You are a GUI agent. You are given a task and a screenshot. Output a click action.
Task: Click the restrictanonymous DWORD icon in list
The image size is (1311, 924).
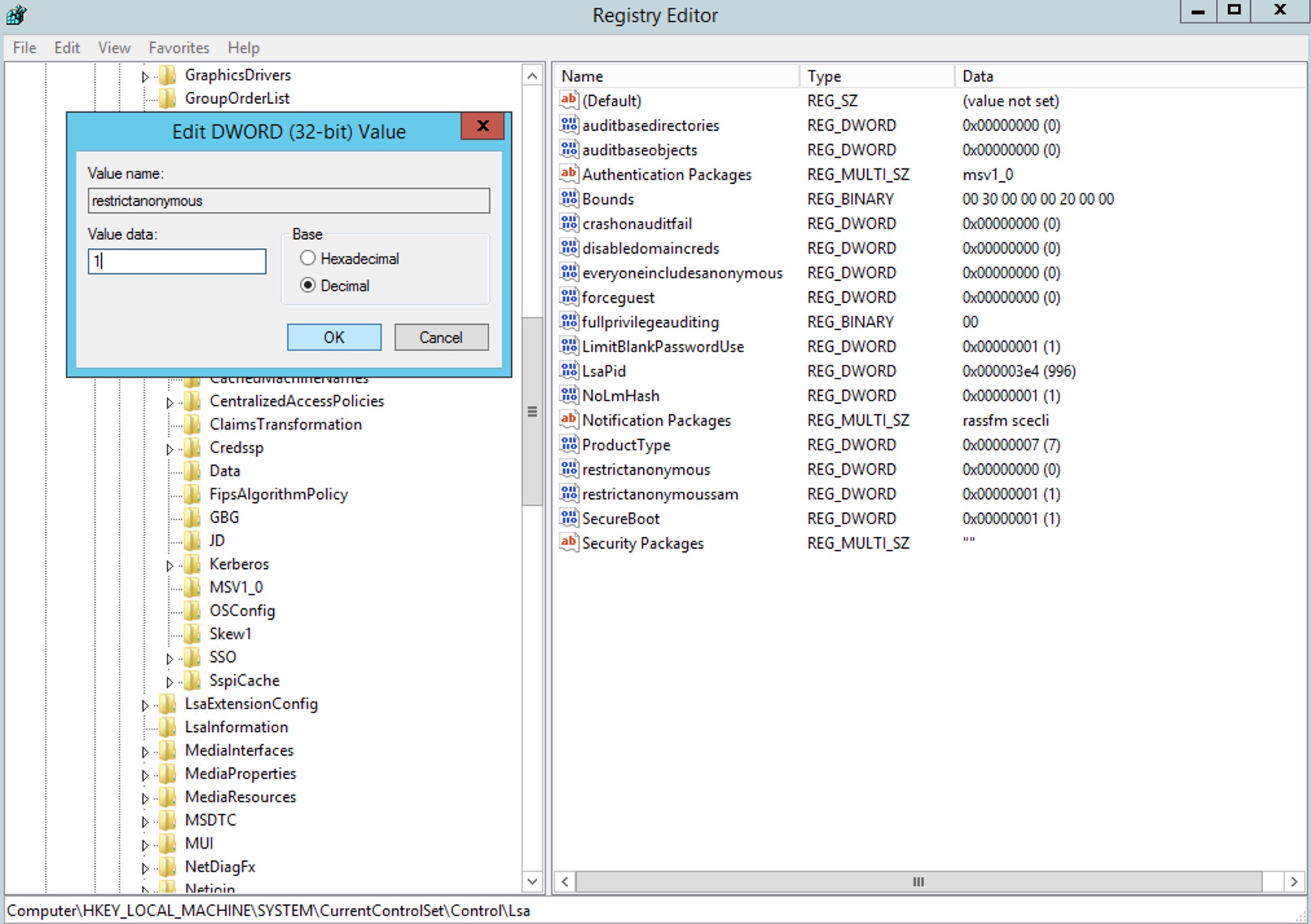click(569, 469)
